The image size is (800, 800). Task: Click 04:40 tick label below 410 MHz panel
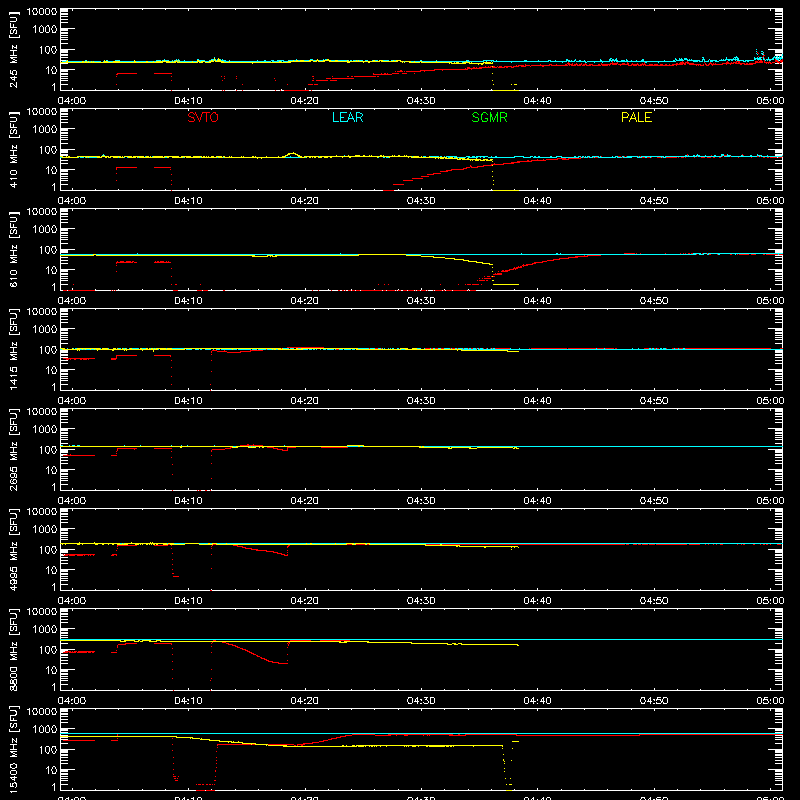537,201
